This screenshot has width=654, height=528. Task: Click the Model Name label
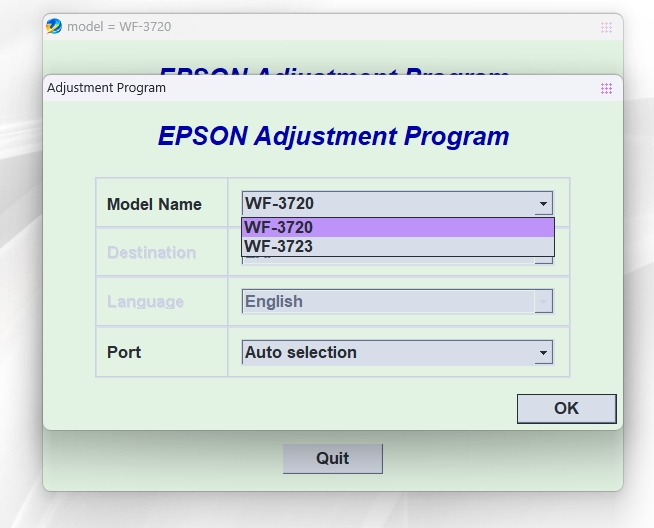(154, 204)
